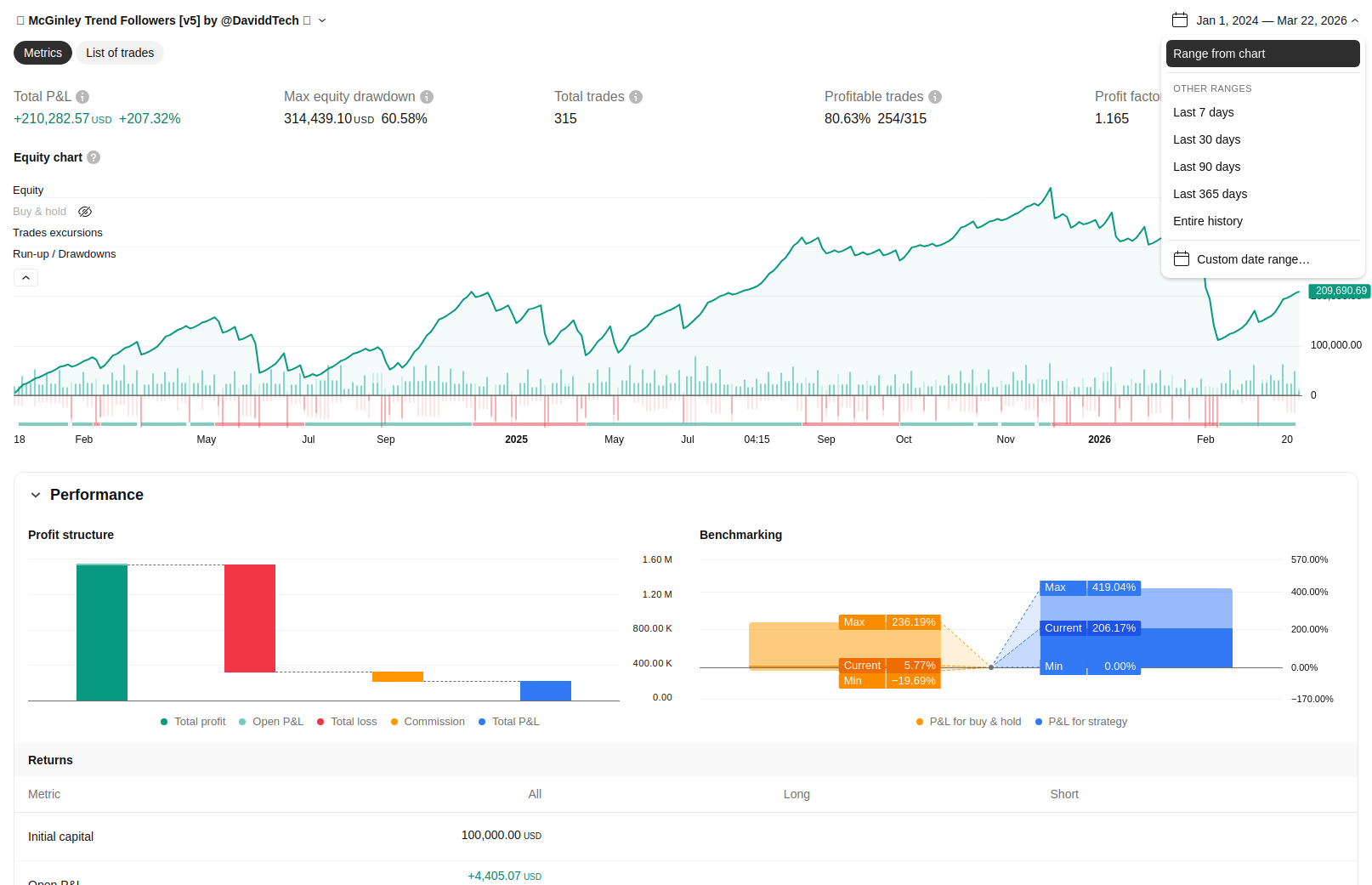
Task: Click the 209,690.69 equity price label
Action: pyautogui.click(x=1340, y=291)
